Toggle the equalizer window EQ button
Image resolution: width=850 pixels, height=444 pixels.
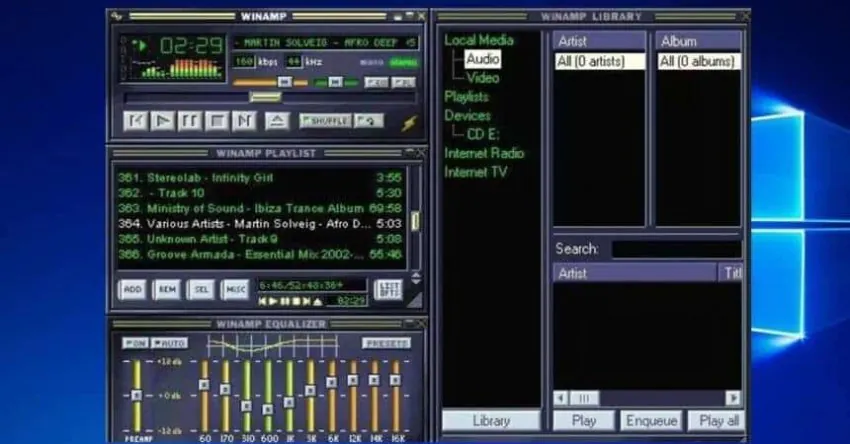click(x=376, y=82)
